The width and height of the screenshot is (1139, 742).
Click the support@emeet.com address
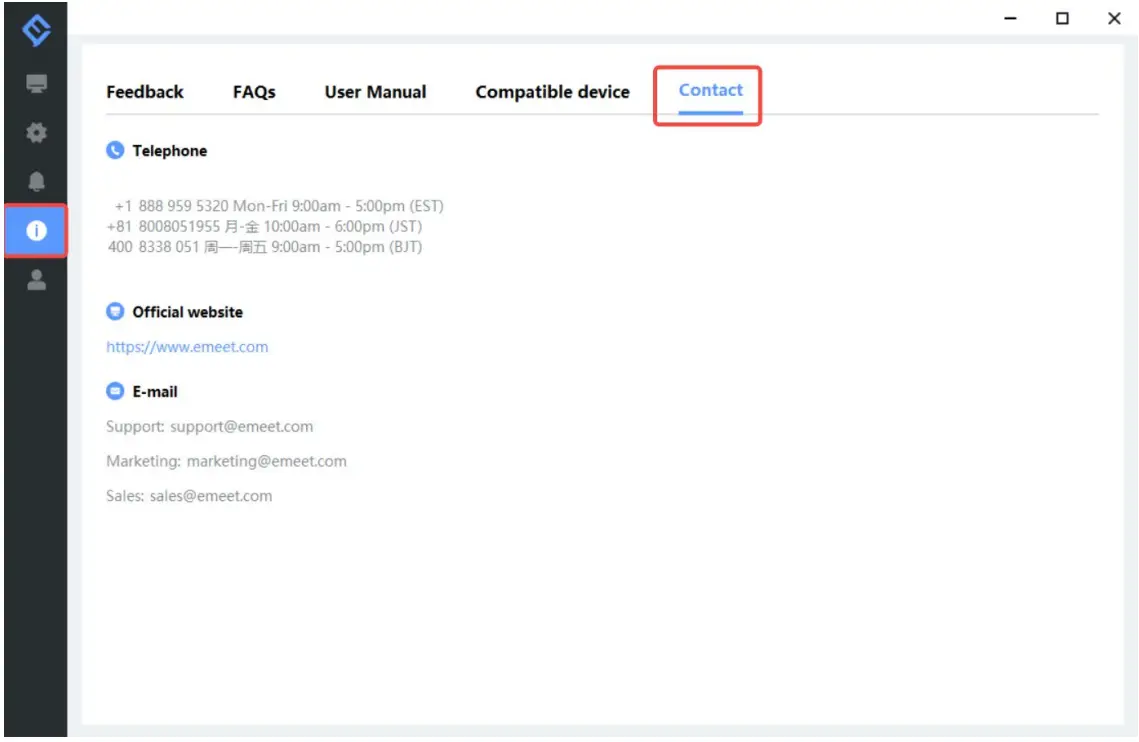pyautogui.click(x=241, y=427)
